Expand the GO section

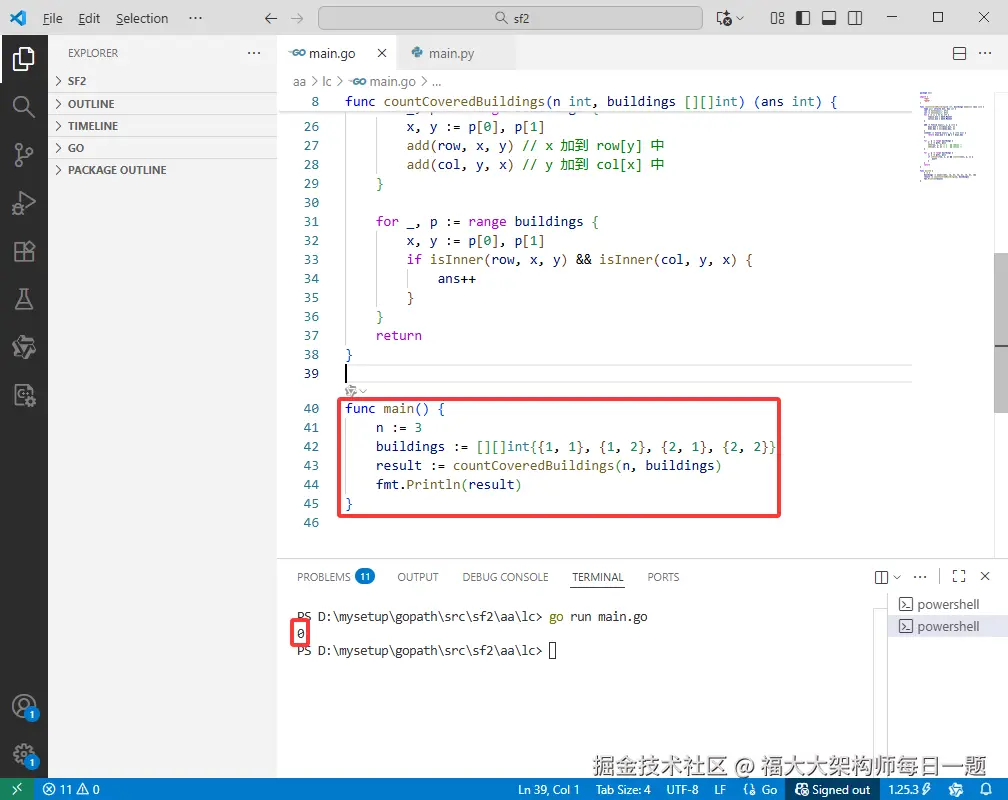(x=163, y=148)
